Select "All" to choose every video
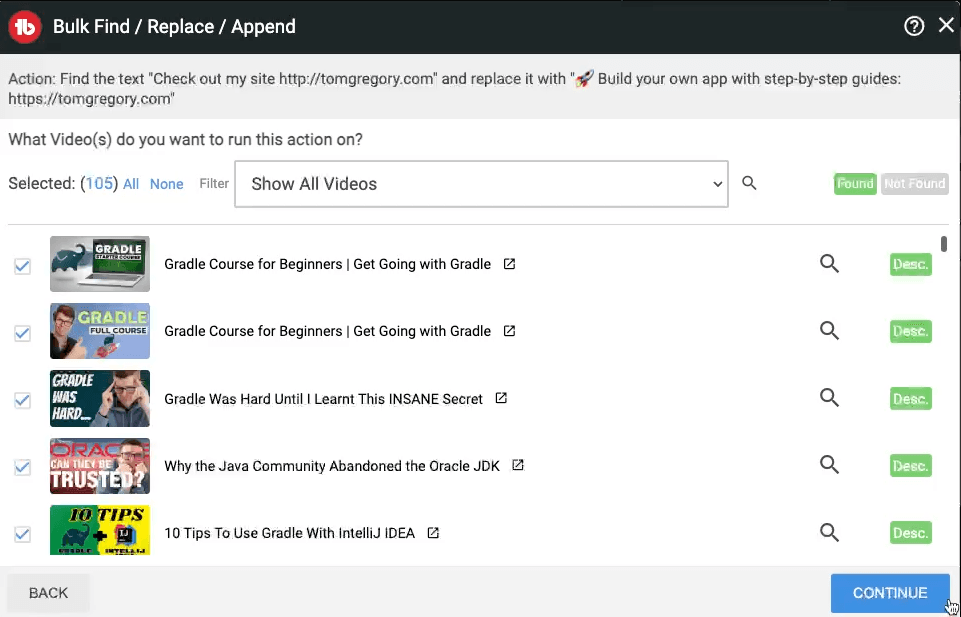961x617 pixels. click(131, 184)
